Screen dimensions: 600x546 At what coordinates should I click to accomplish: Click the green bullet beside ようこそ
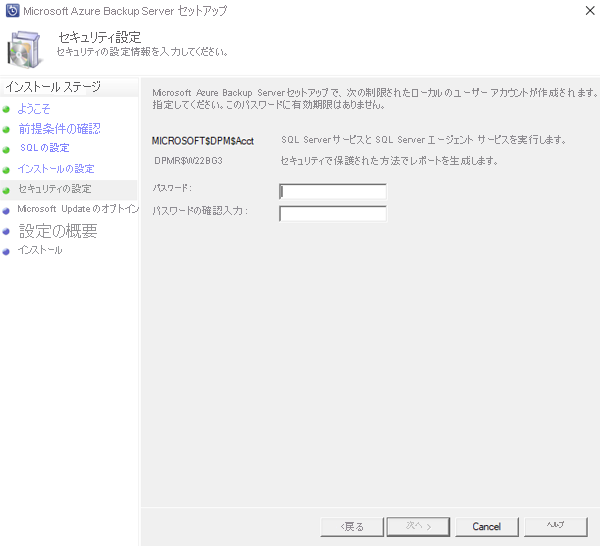(x=6, y=109)
